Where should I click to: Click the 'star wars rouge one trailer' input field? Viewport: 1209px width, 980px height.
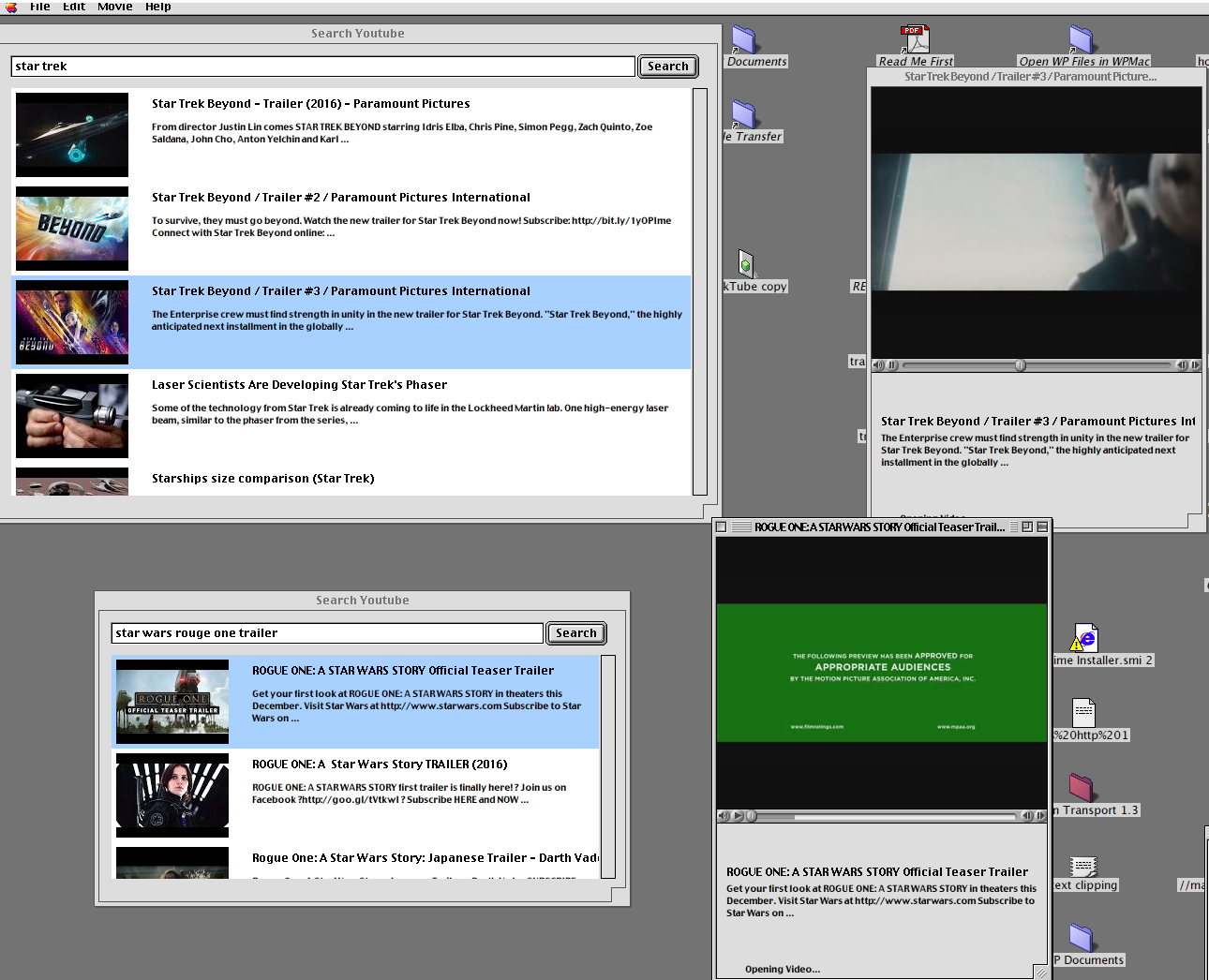[327, 633]
